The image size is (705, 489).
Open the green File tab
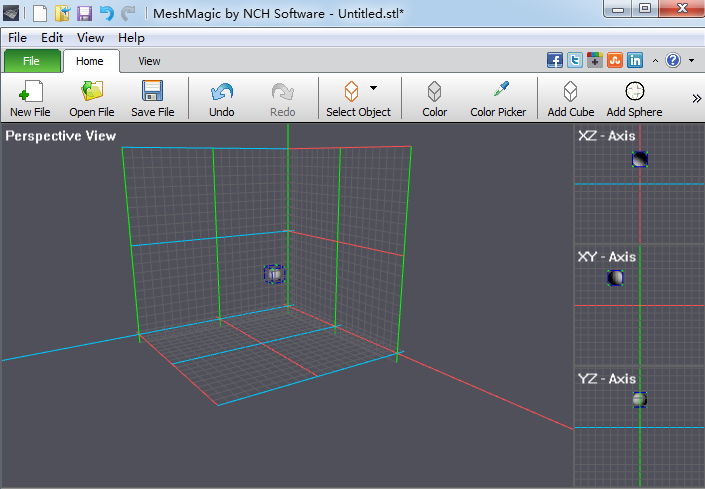coord(32,61)
